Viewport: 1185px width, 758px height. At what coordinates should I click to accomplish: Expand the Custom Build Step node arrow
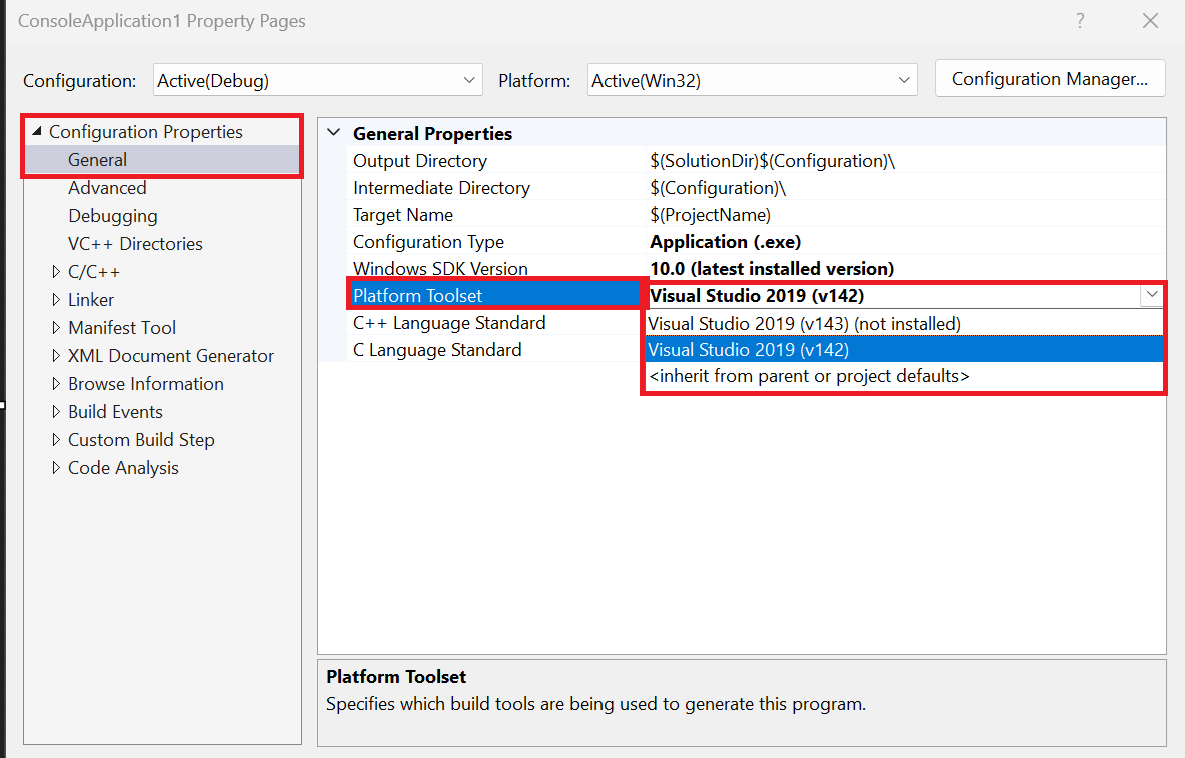[x=56, y=439]
